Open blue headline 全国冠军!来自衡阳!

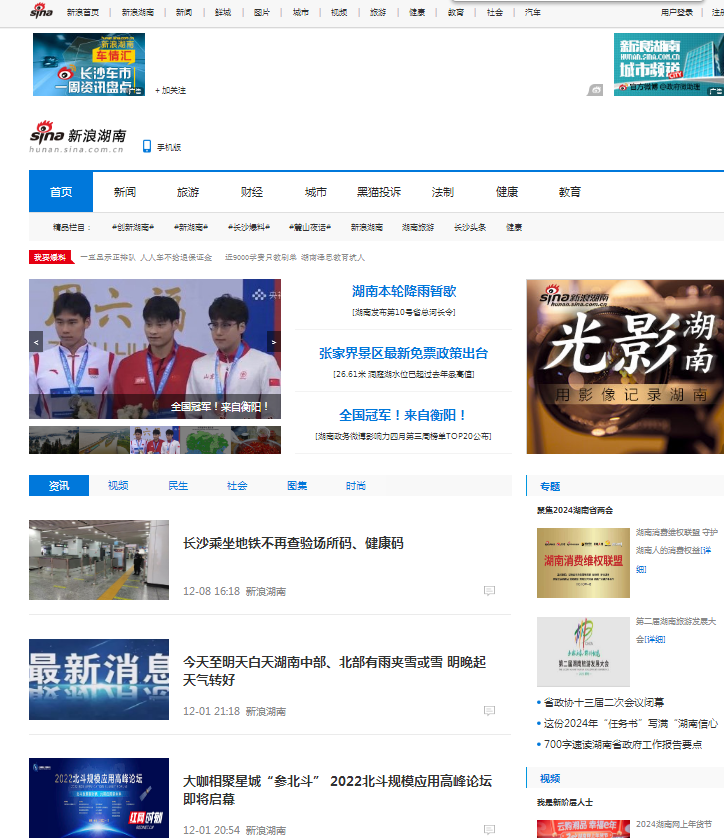click(x=403, y=415)
